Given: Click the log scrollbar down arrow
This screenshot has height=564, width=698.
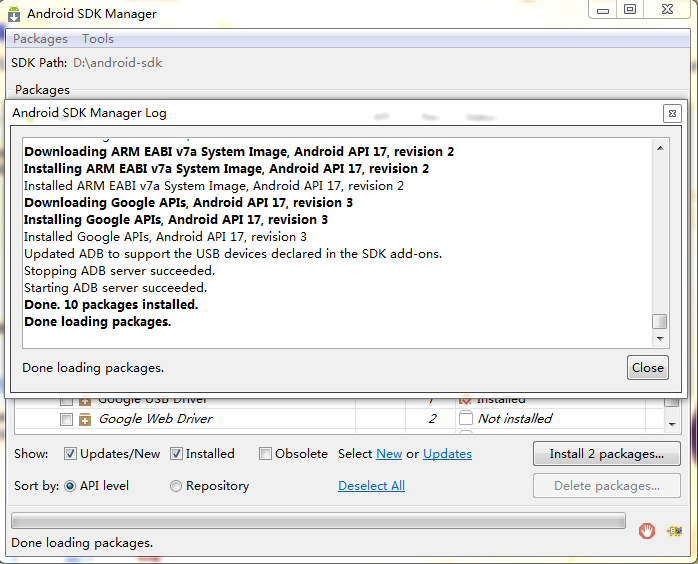Looking at the screenshot, I should pyautogui.click(x=660, y=339).
